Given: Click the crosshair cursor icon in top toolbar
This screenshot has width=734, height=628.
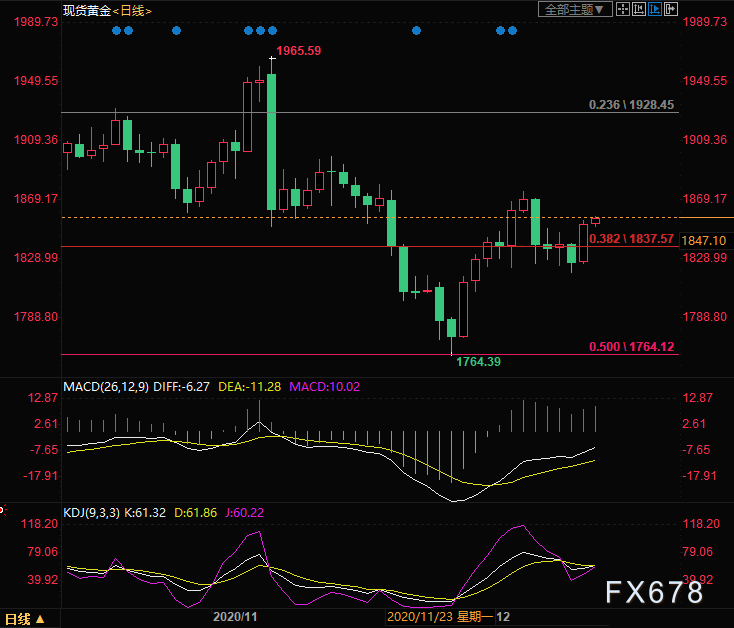Looking at the screenshot, I should pos(622,9).
